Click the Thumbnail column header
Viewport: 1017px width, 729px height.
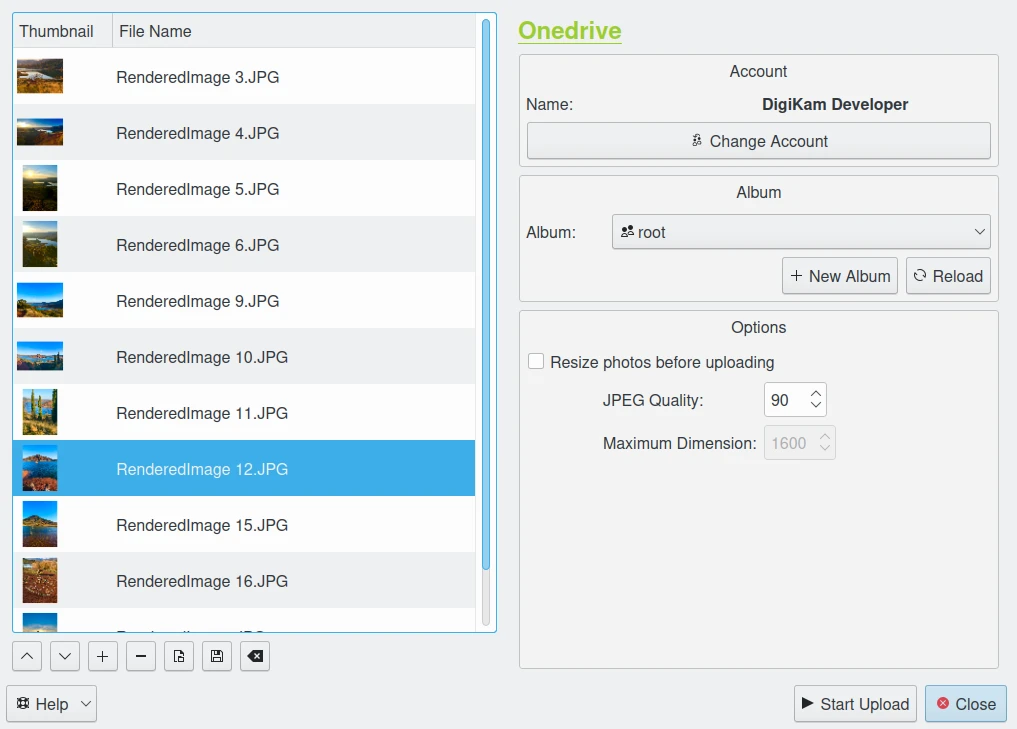57,31
